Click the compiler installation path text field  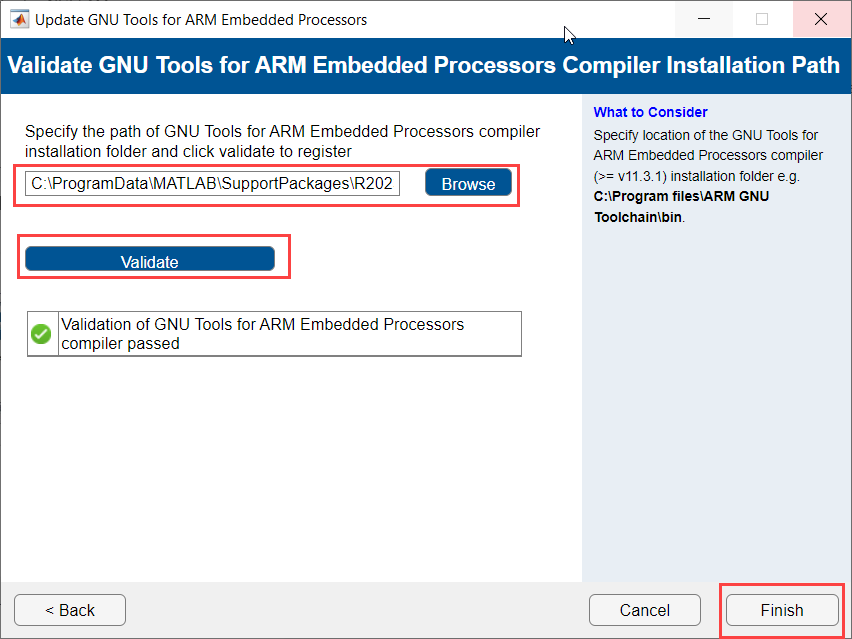(x=213, y=184)
